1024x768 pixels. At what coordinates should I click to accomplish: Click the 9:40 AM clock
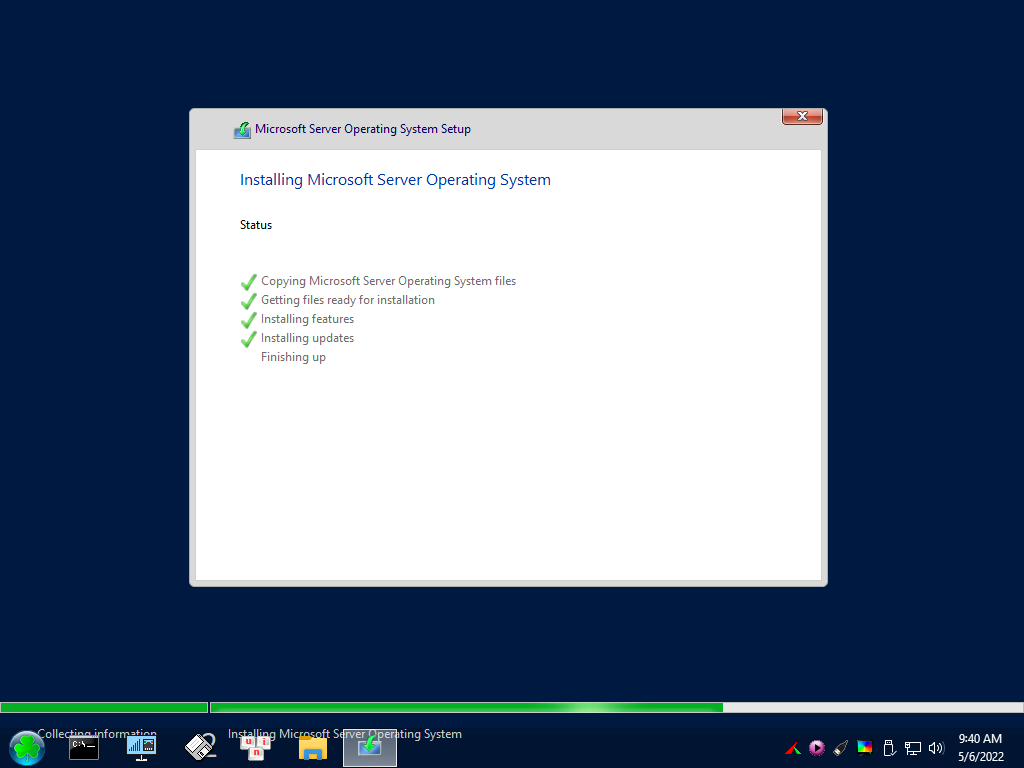point(980,739)
